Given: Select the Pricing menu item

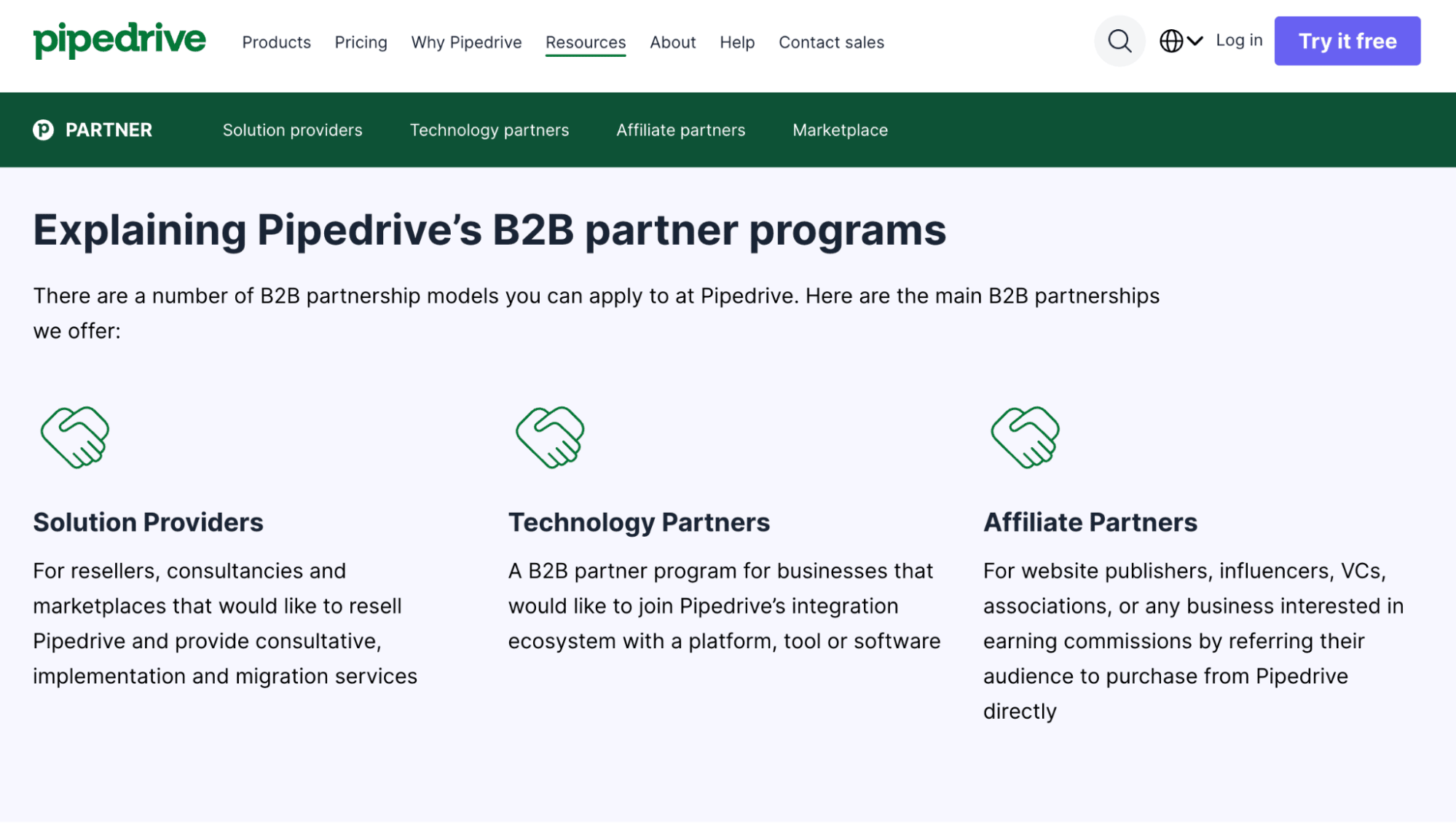Looking at the screenshot, I should coord(361,42).
